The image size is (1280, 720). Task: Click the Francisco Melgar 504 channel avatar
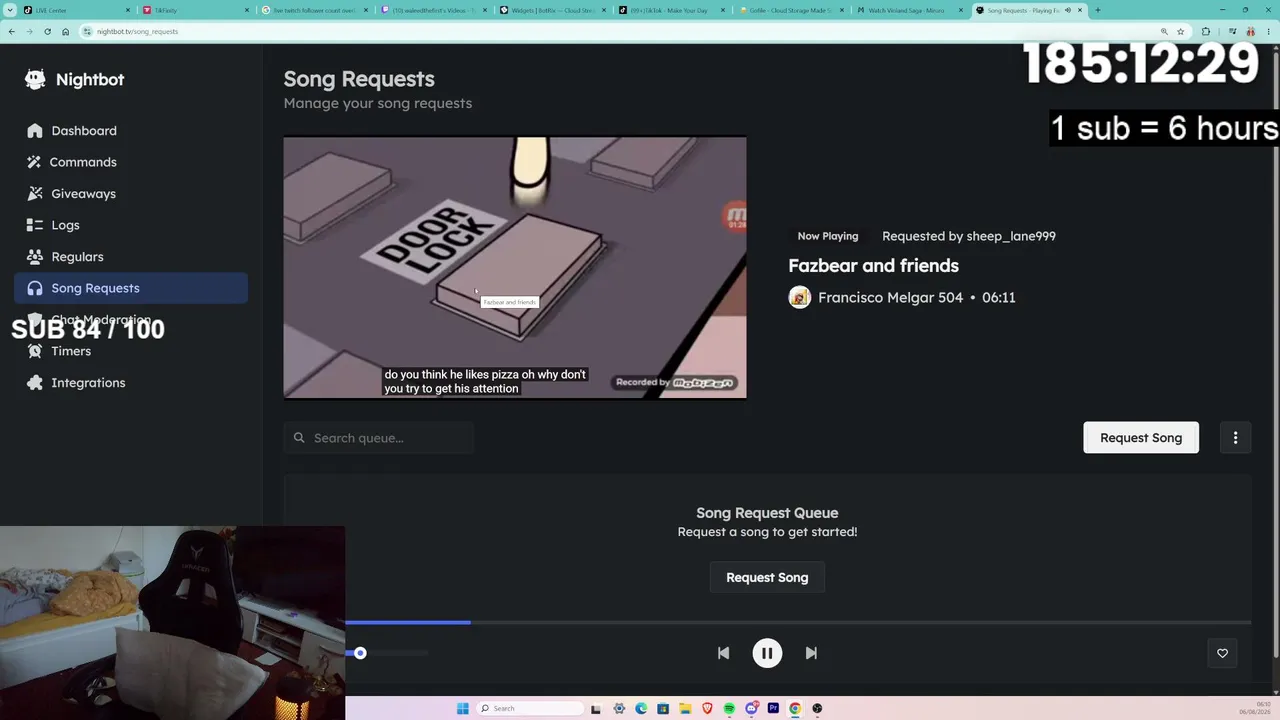tap(799, 297)
